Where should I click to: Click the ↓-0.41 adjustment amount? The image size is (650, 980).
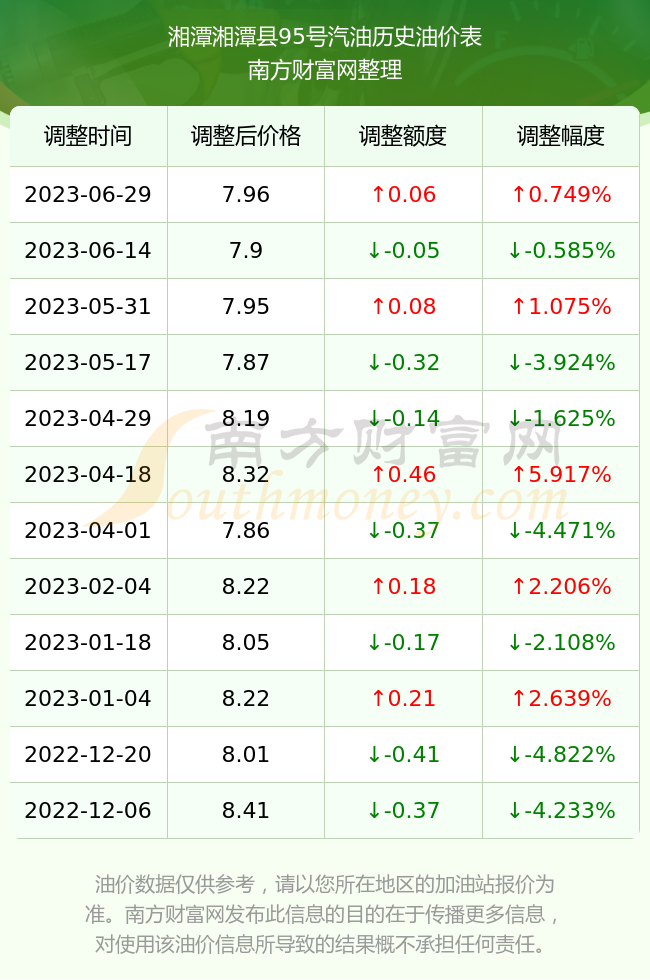point(403,754)
